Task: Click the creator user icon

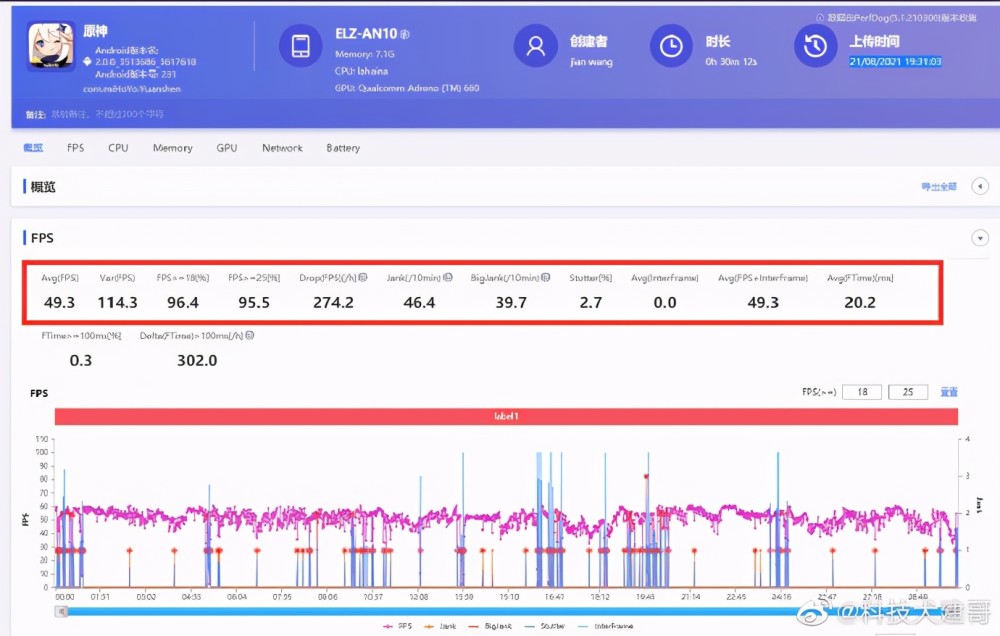Action: (x=535, y=46)
